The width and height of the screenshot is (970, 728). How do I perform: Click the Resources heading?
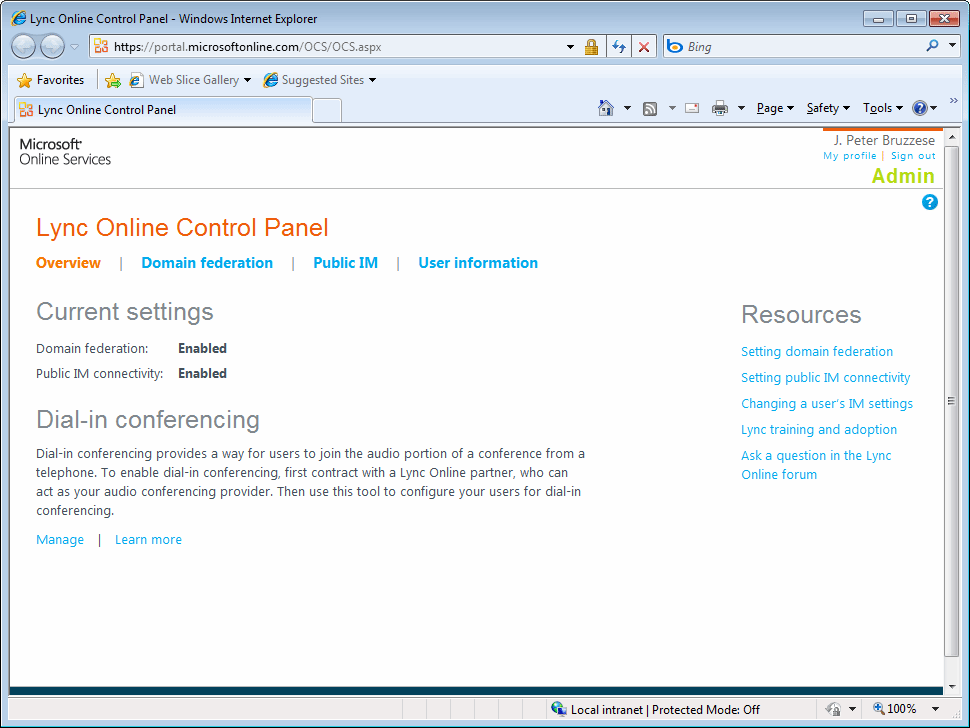pyautogui.click(x=801, y=314)
